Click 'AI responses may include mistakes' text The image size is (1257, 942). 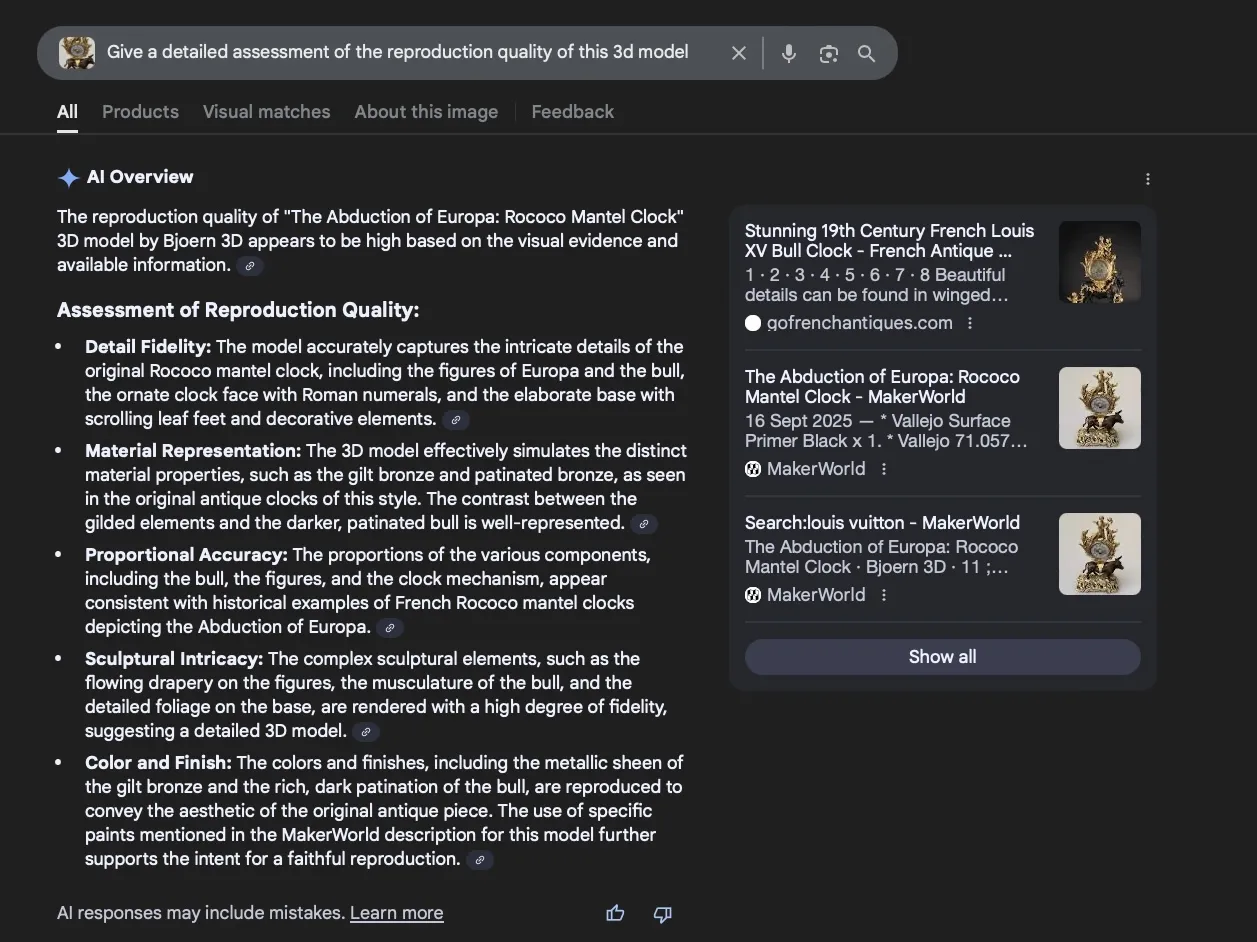click(x=201, y=913)
